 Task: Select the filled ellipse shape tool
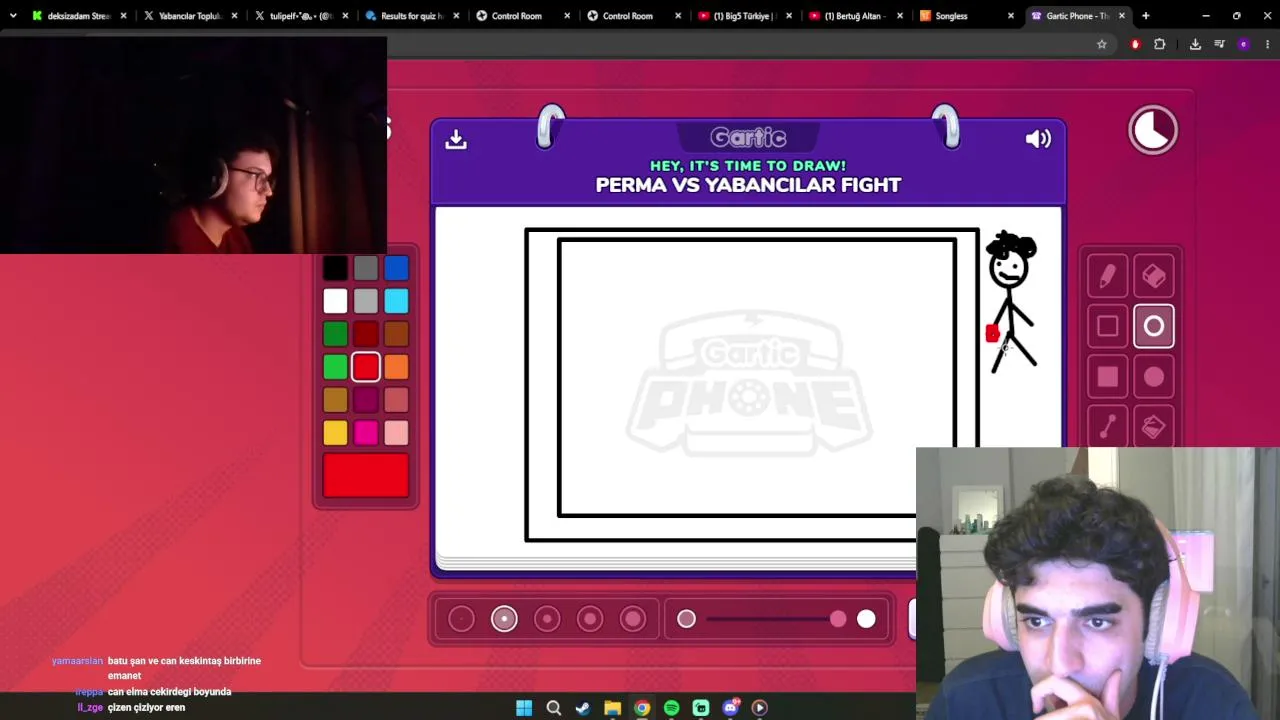coord(1154,376)
